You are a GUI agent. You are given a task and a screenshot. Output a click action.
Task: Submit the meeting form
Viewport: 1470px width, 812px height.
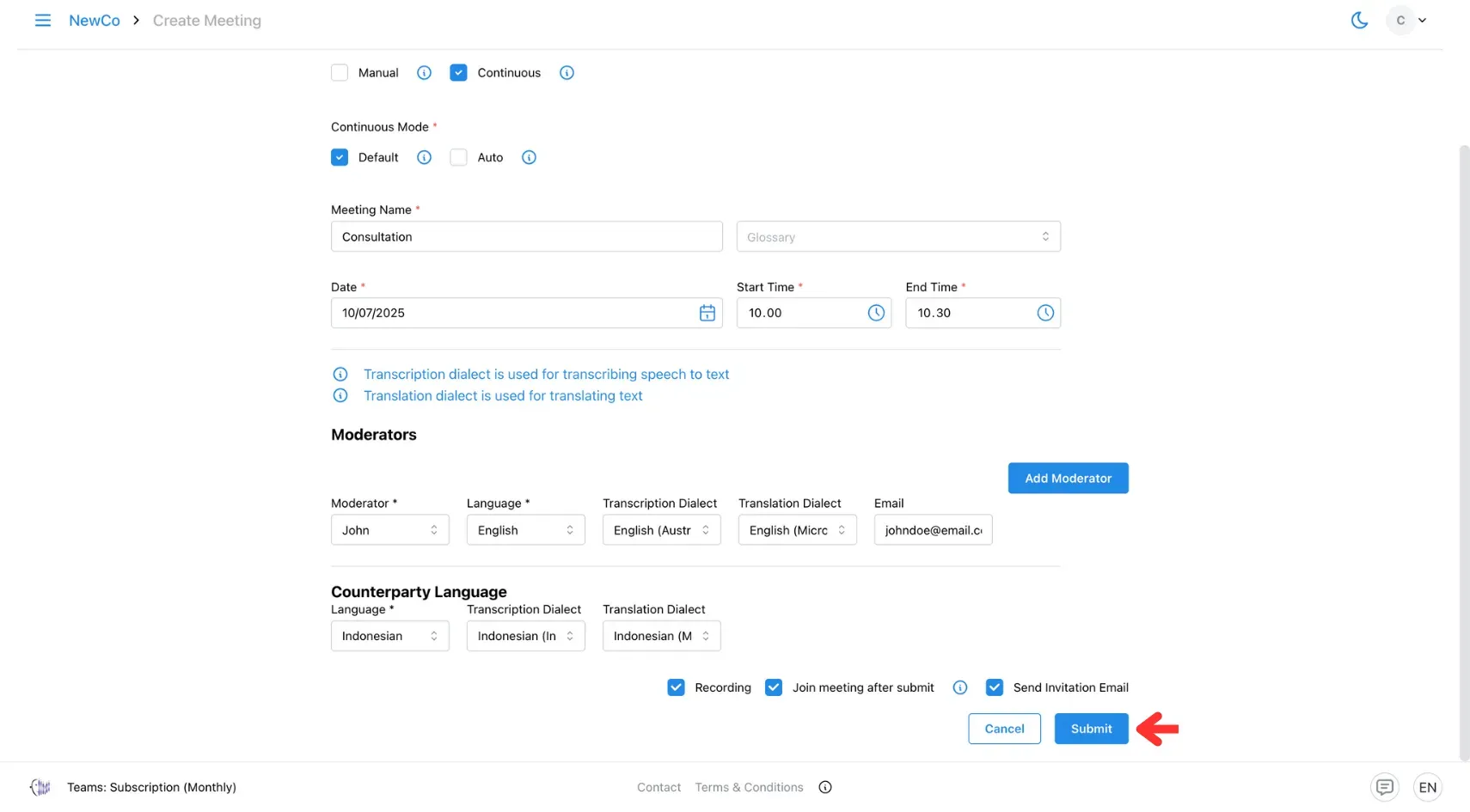[x=1091, y=729]
